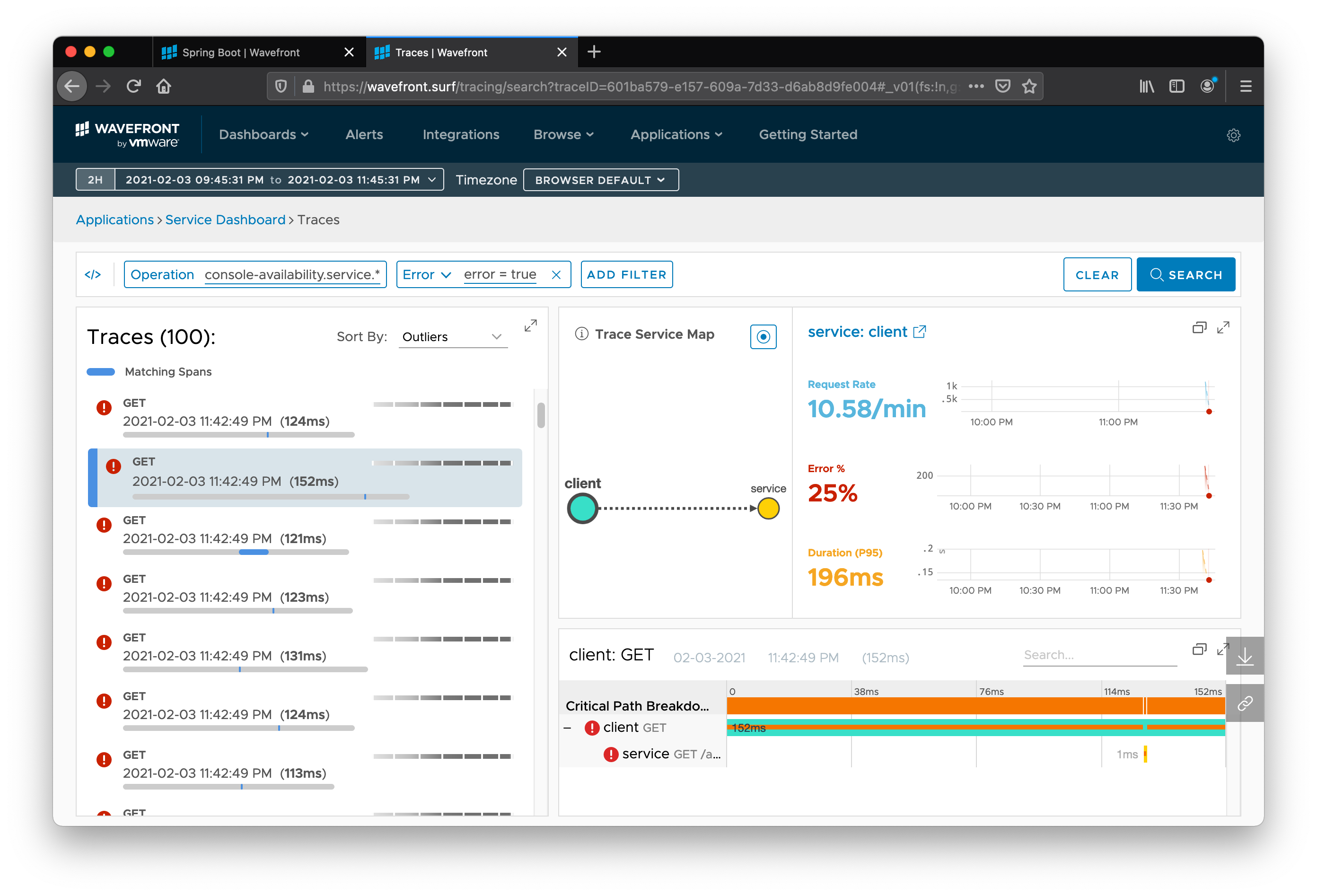Viewport: 1317px width, 896px height.
Task: Click the download trace icon
Action: (1245, 656)
